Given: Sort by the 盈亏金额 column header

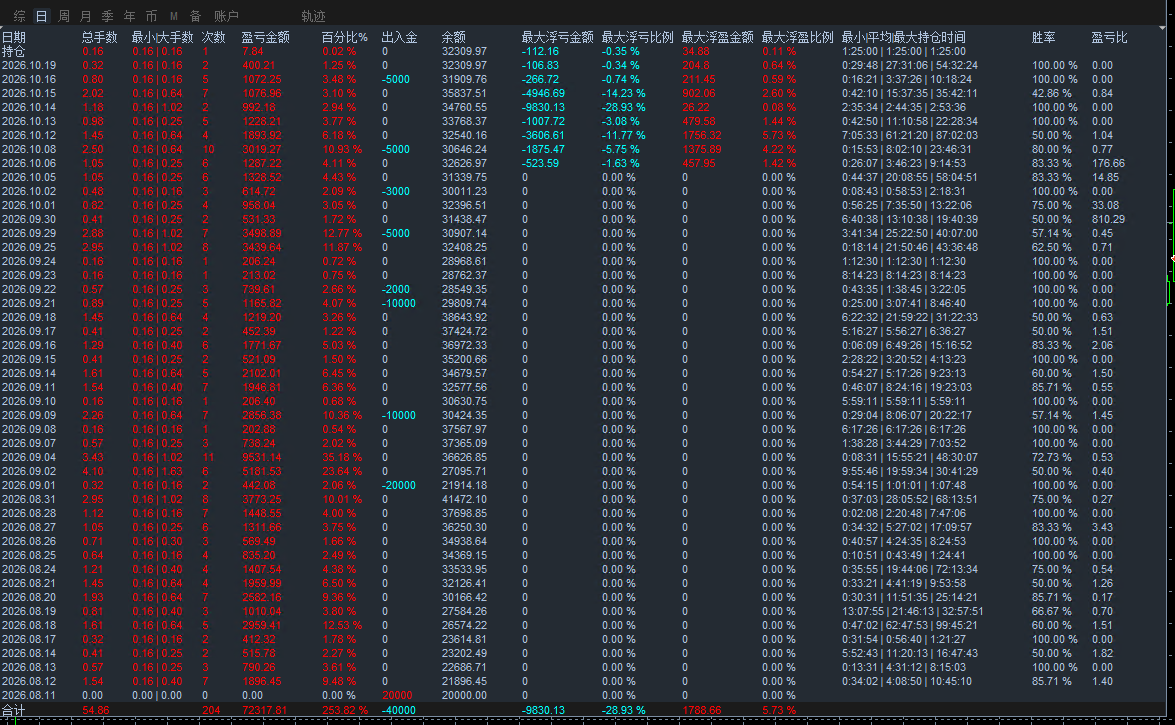Looking at the screenshot, I should (266, 37).
